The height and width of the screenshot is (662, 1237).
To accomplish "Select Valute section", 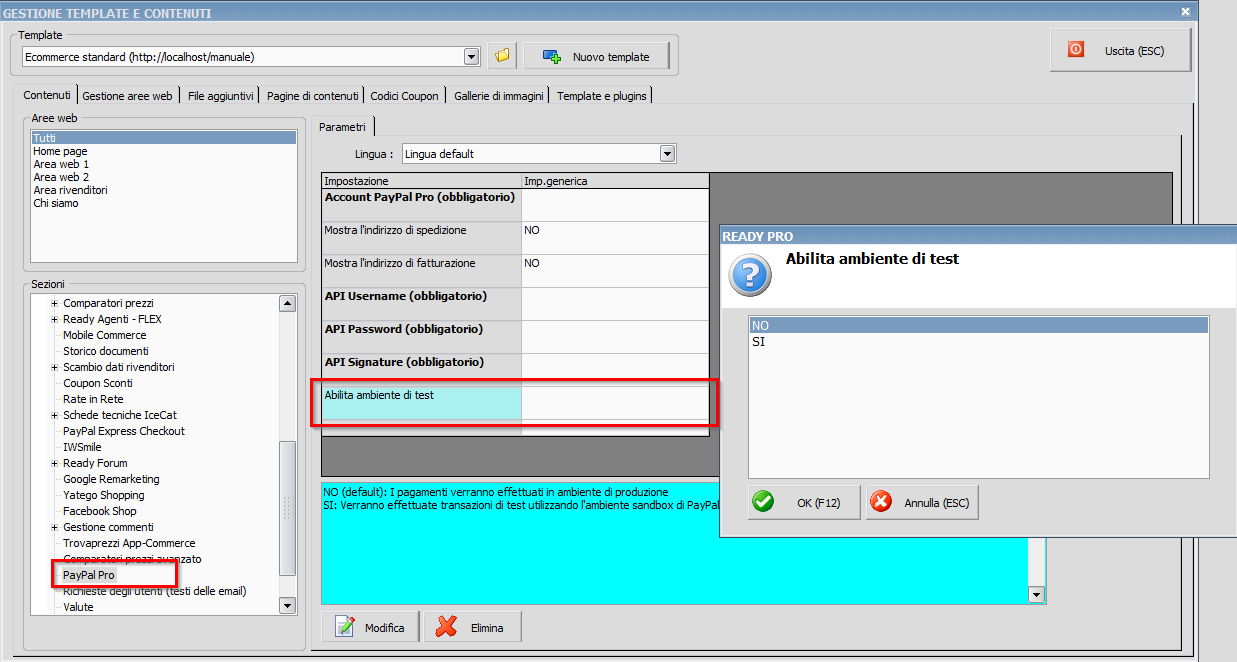I will click(x=78, y=607).
